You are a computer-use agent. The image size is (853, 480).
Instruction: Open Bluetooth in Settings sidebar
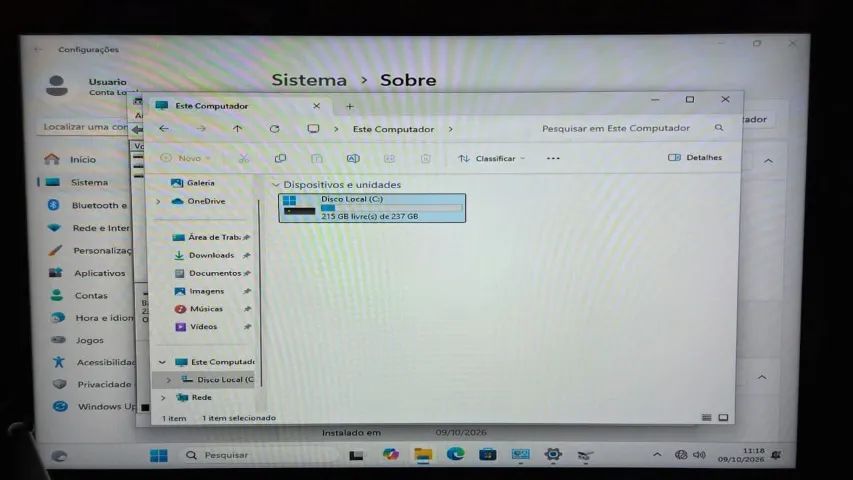point(87,205)
